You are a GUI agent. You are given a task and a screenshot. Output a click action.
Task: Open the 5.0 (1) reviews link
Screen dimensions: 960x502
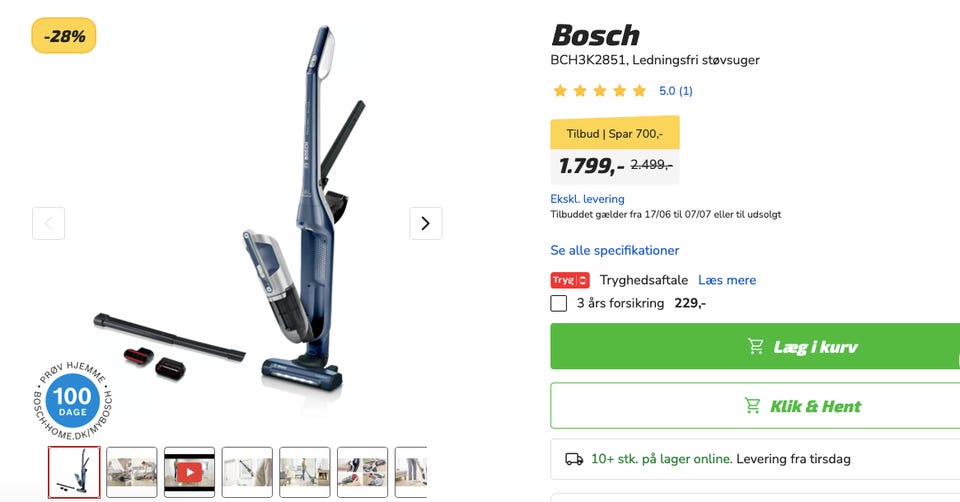675,91
